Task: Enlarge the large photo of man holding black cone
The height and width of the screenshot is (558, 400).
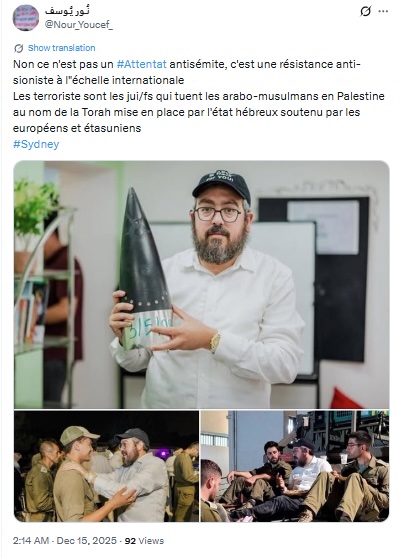Action: [201, 284]
